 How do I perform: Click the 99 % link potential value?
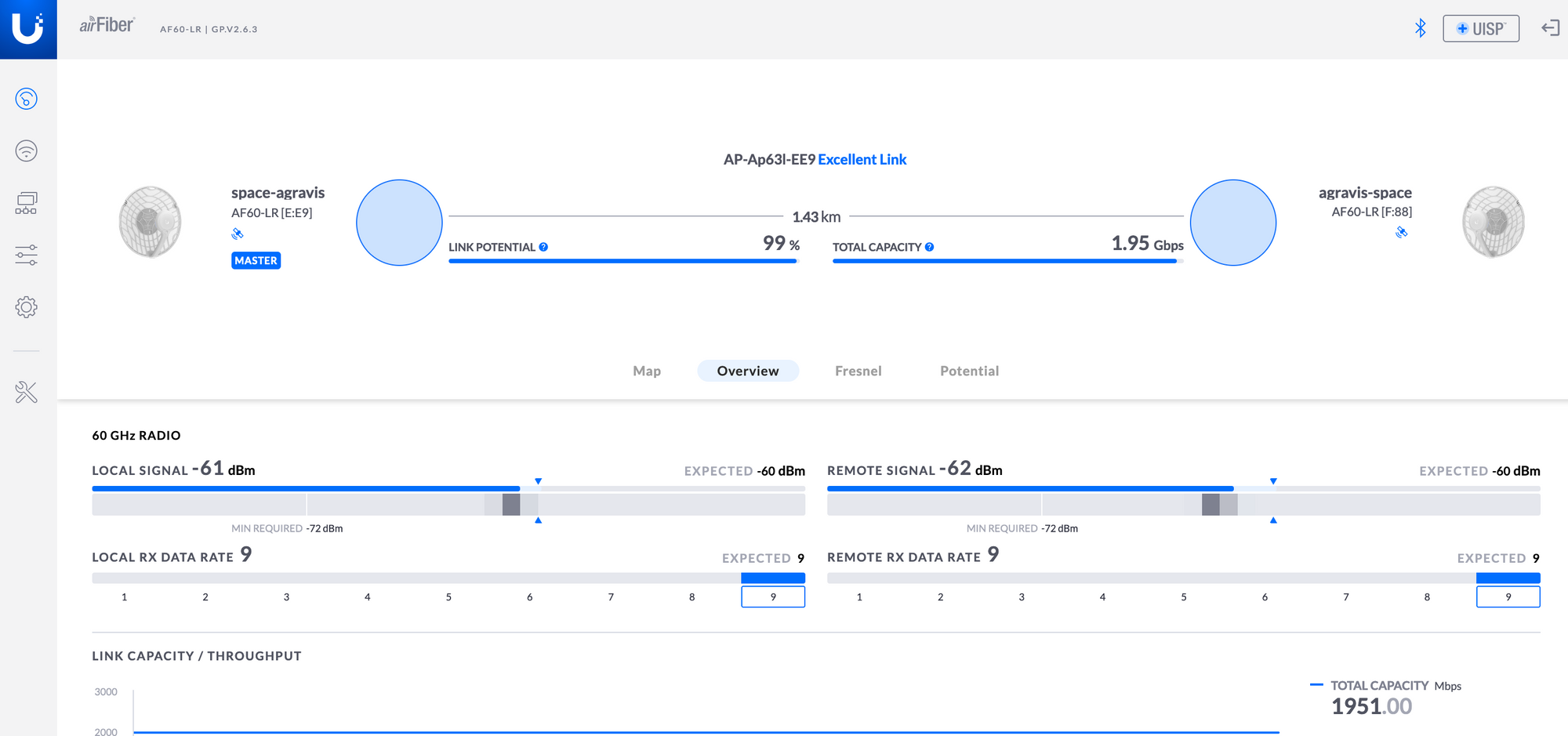click(x=782, y=243)
